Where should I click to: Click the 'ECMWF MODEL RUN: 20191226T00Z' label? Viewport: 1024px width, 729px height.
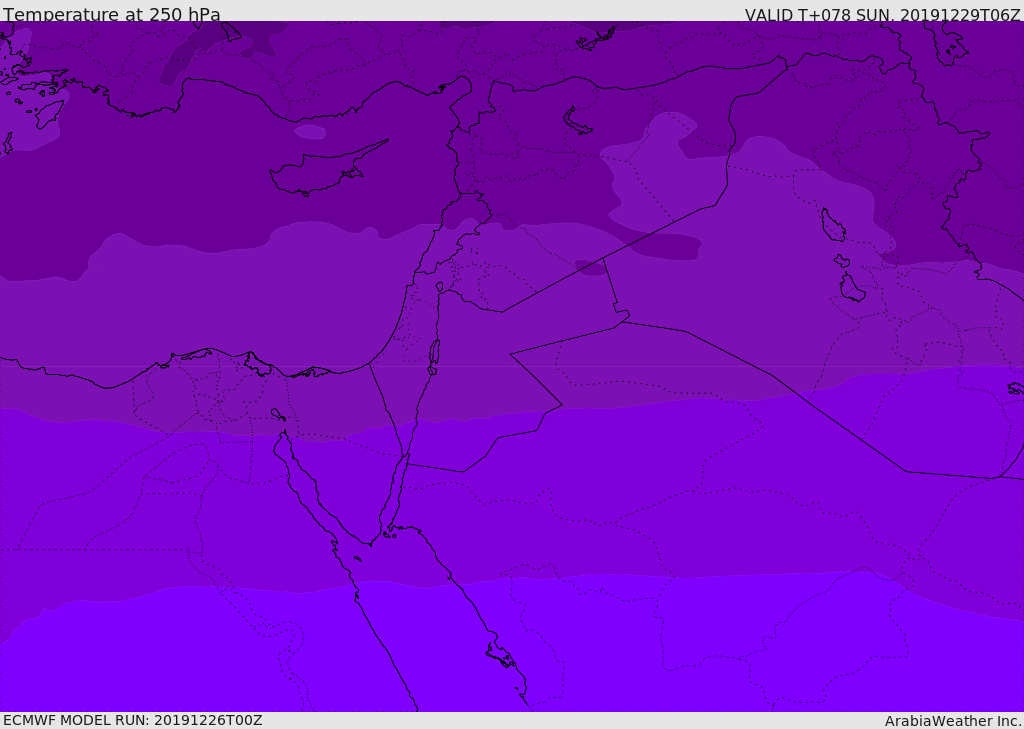click(133, 721)
